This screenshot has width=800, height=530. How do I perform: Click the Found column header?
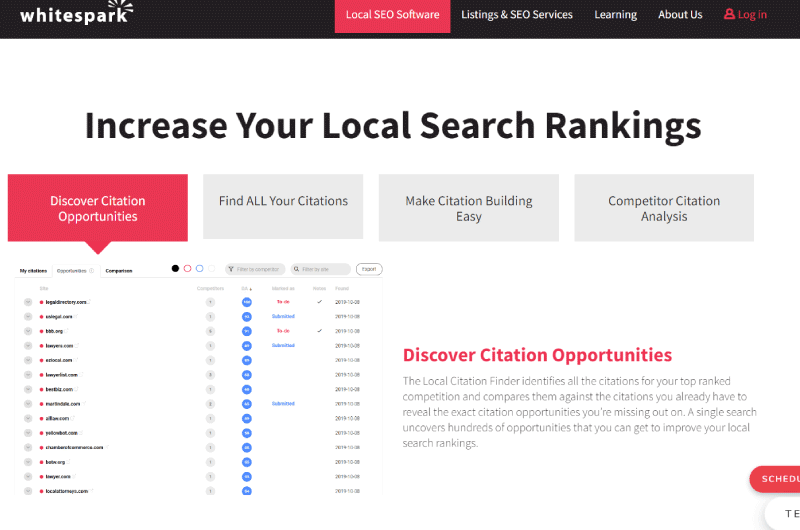click(342, 289)
